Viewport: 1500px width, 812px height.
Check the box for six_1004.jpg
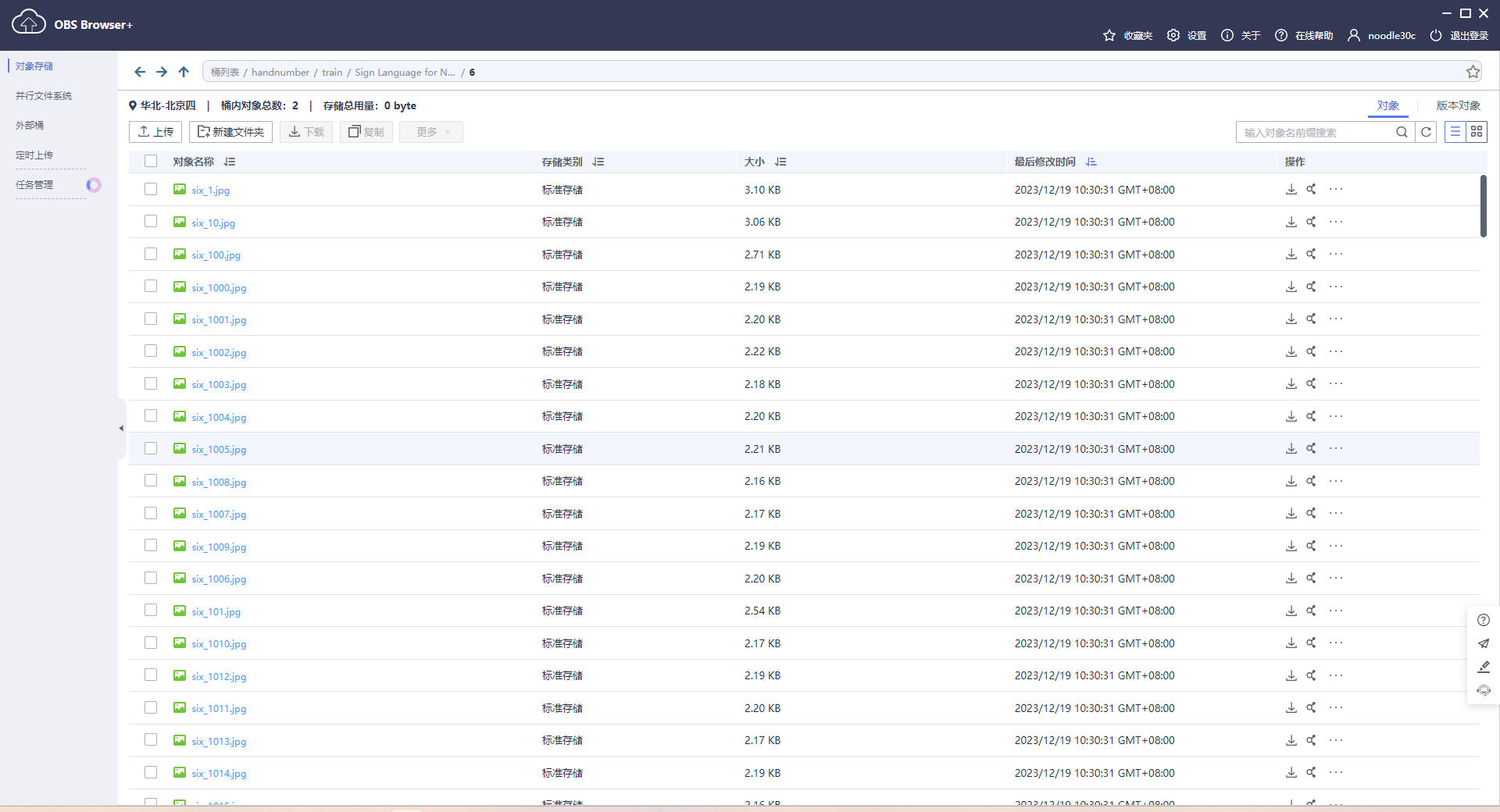point(151,416)
